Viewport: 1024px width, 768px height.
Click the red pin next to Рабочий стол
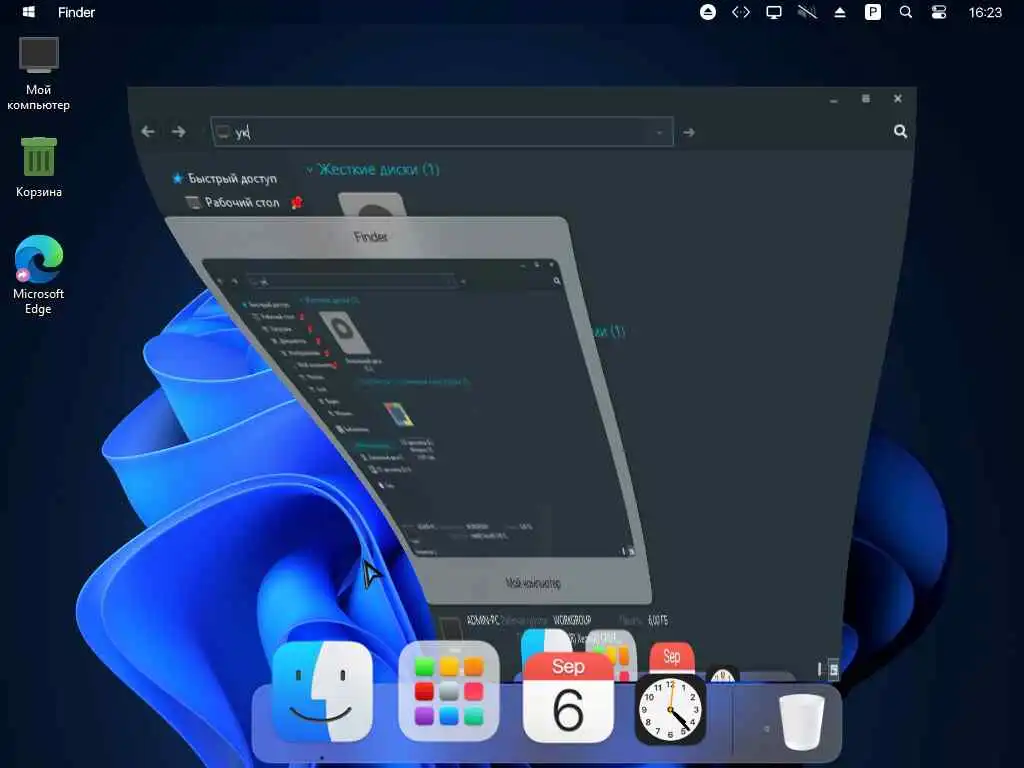[x=296, y=202]
